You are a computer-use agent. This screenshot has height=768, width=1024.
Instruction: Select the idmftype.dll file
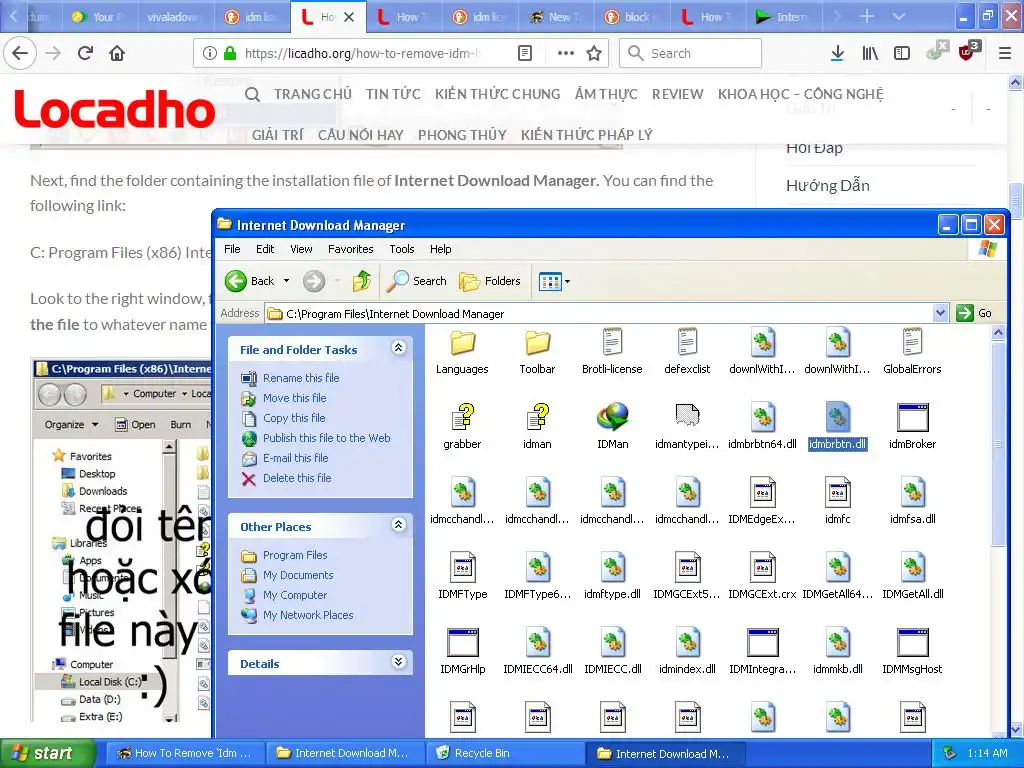pos(612,577)
